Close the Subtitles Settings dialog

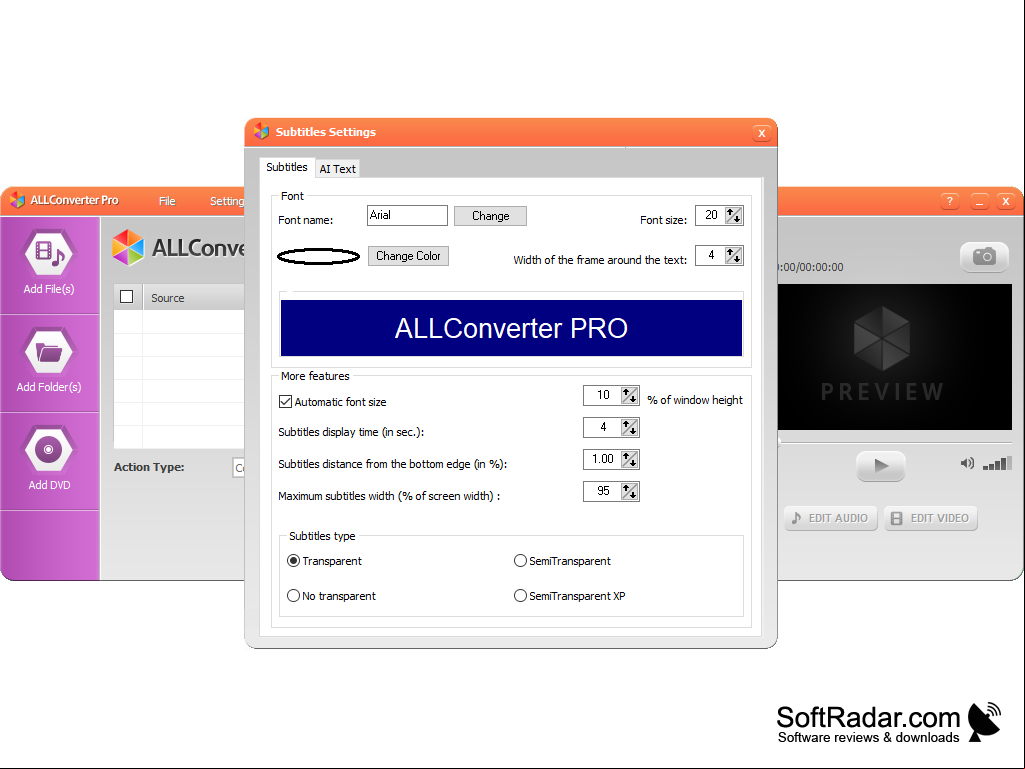tap(762, 133)
